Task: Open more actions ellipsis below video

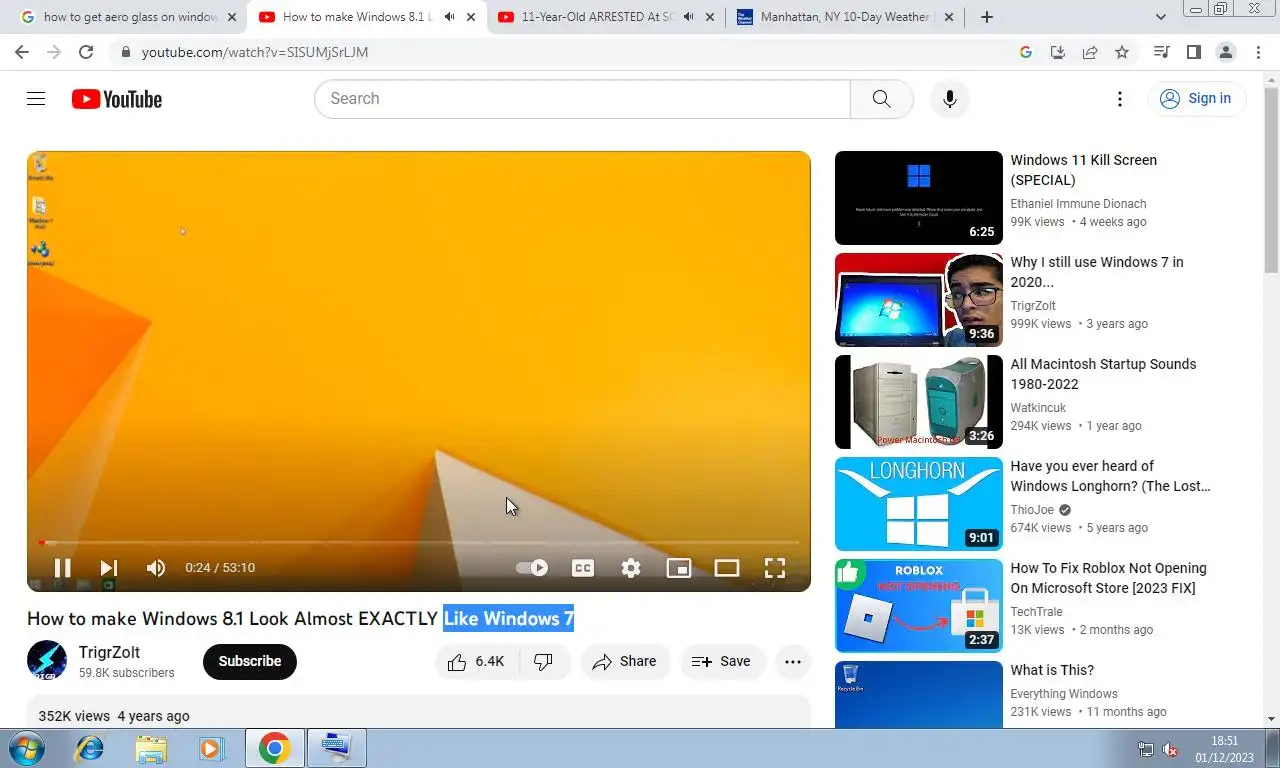Action: (793, 662)
